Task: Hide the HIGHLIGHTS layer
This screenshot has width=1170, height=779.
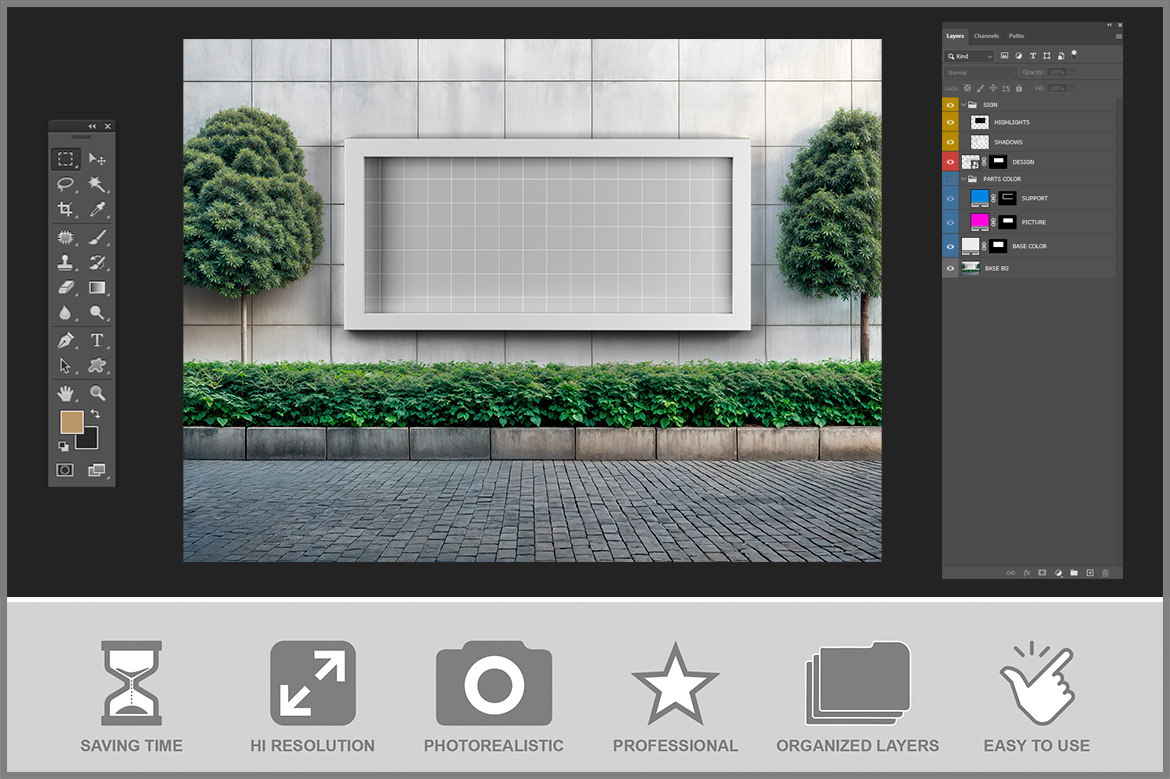Action: pyautogui.click(x=950, y=122)
